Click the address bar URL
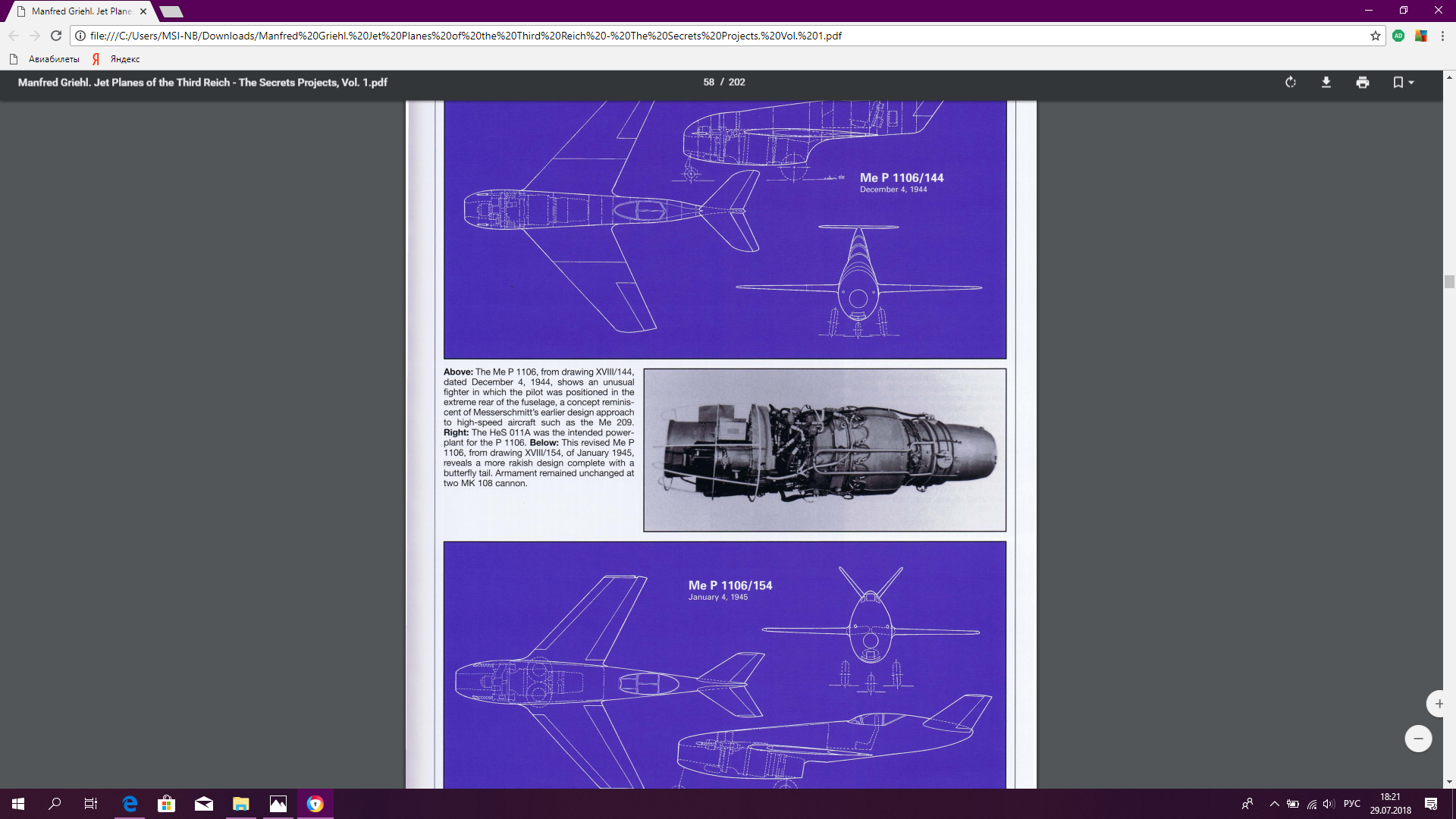Screen dimensions: 1456x819 point(466,36)
